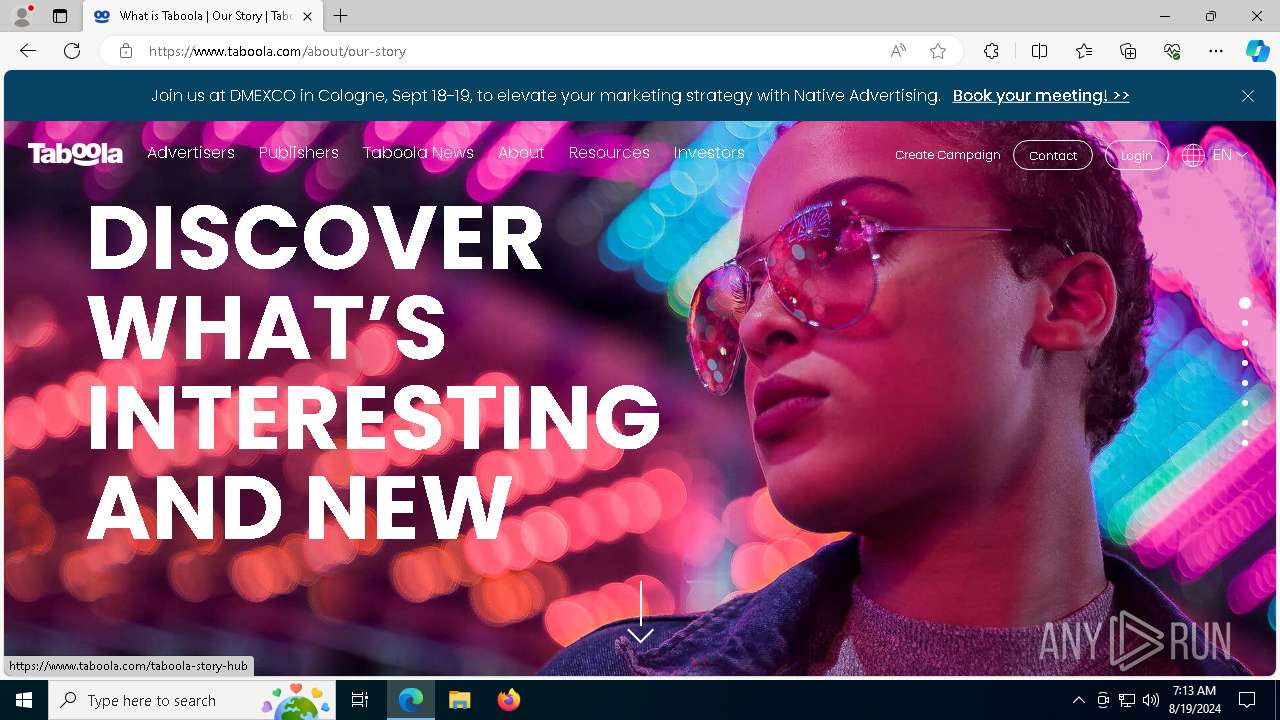Open the volume control tray icon
Viewport: 1280px width, 720px height.
1151,700
